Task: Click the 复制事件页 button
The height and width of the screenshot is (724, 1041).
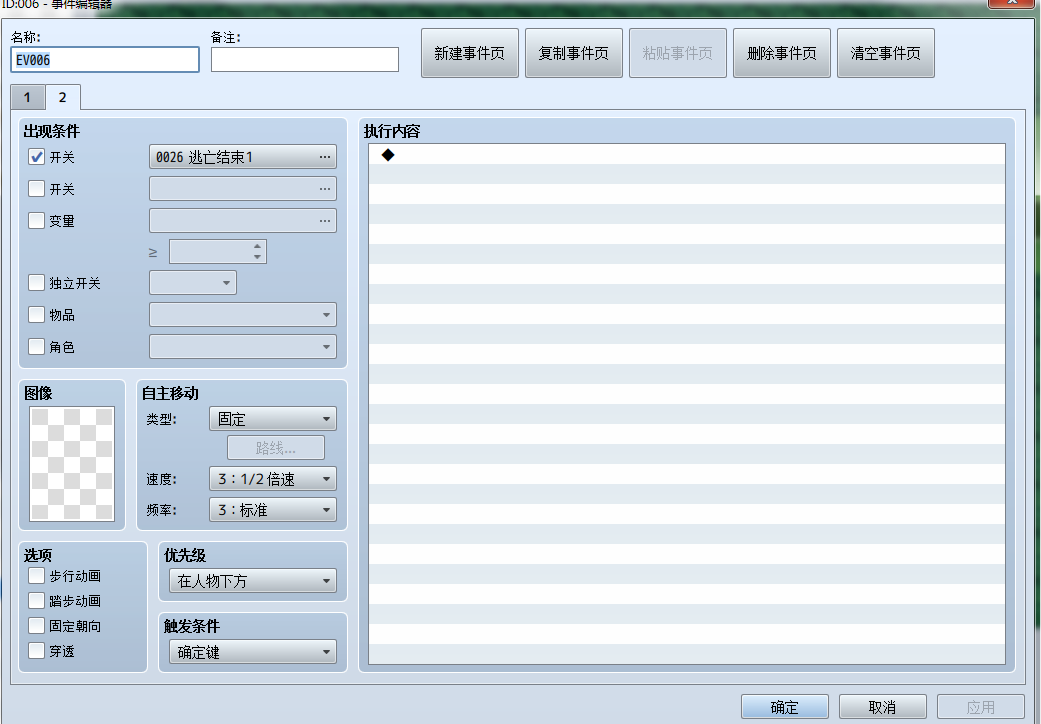Action: (x=574, y=53)
